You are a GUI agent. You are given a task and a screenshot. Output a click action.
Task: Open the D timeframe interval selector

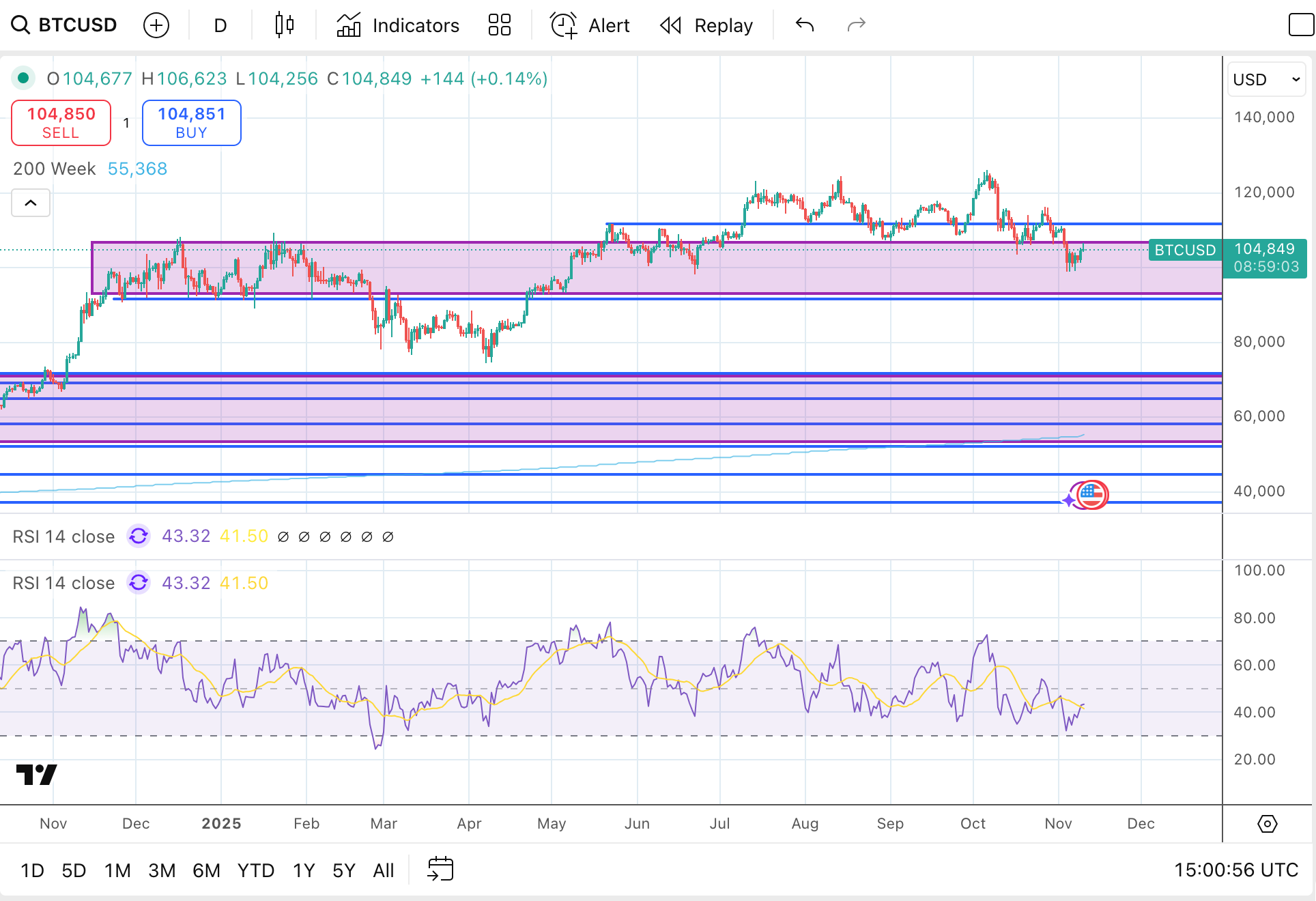[220, 25]
